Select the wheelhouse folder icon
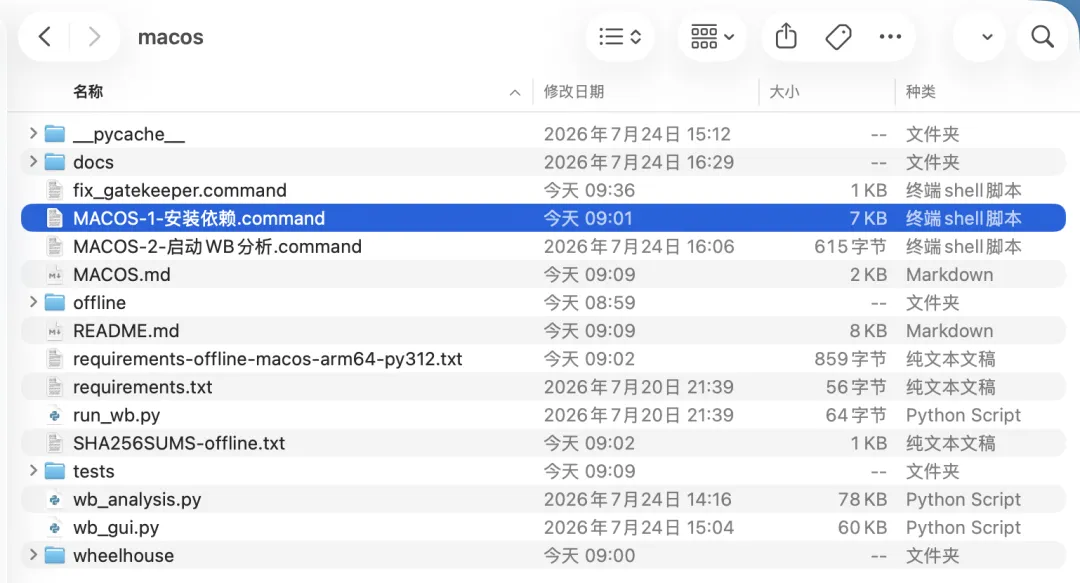The width and height of the screenshot is (1080, 583). coord(54,555)
